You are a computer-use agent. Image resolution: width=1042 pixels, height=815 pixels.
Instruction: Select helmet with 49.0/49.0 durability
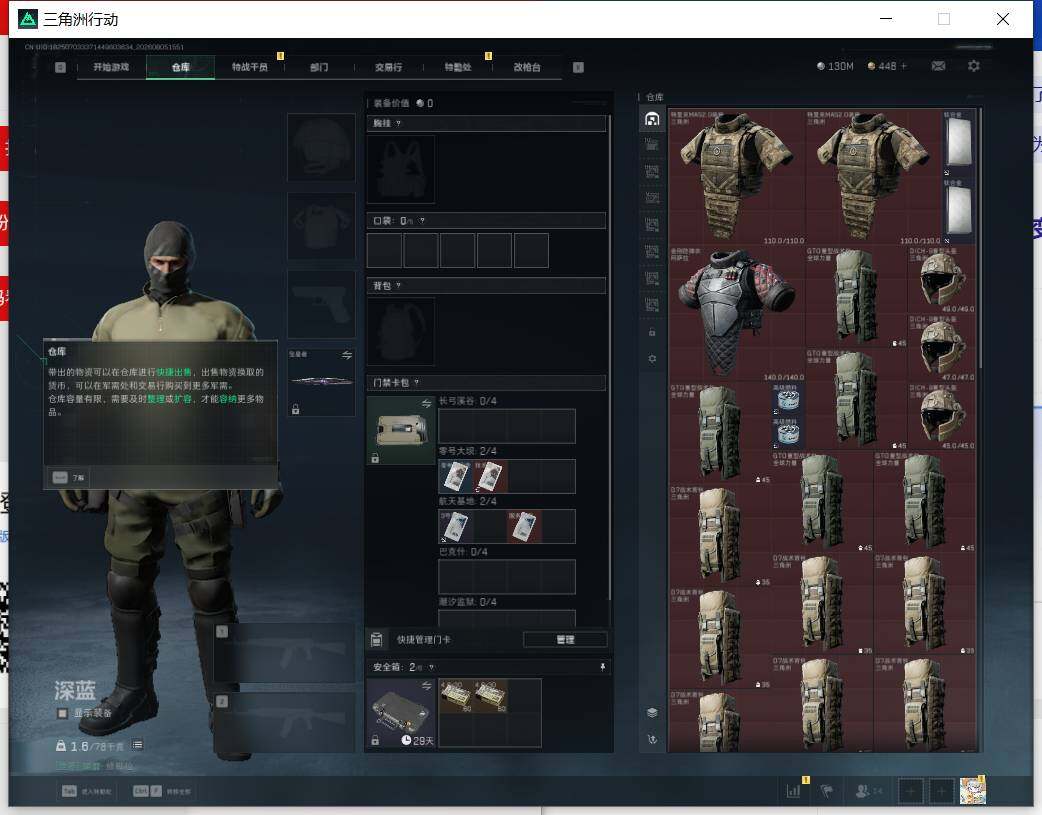(x=942, y=279)
